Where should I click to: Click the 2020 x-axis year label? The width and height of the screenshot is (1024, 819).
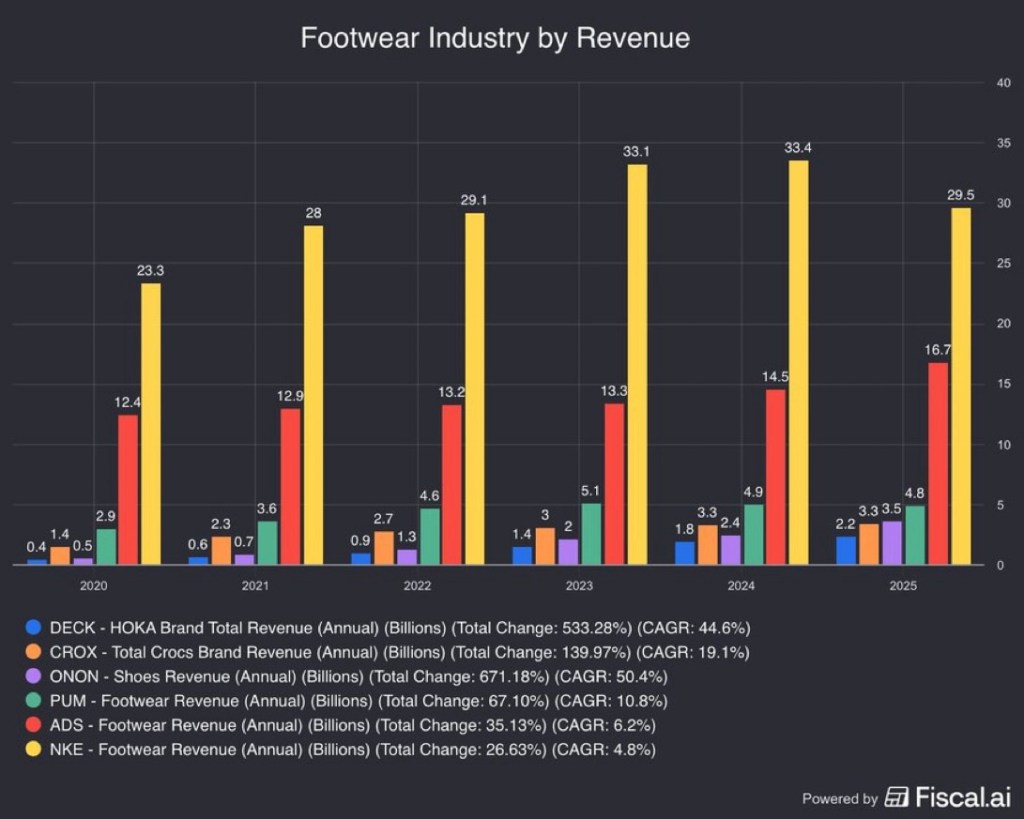(x=94, y=587)
